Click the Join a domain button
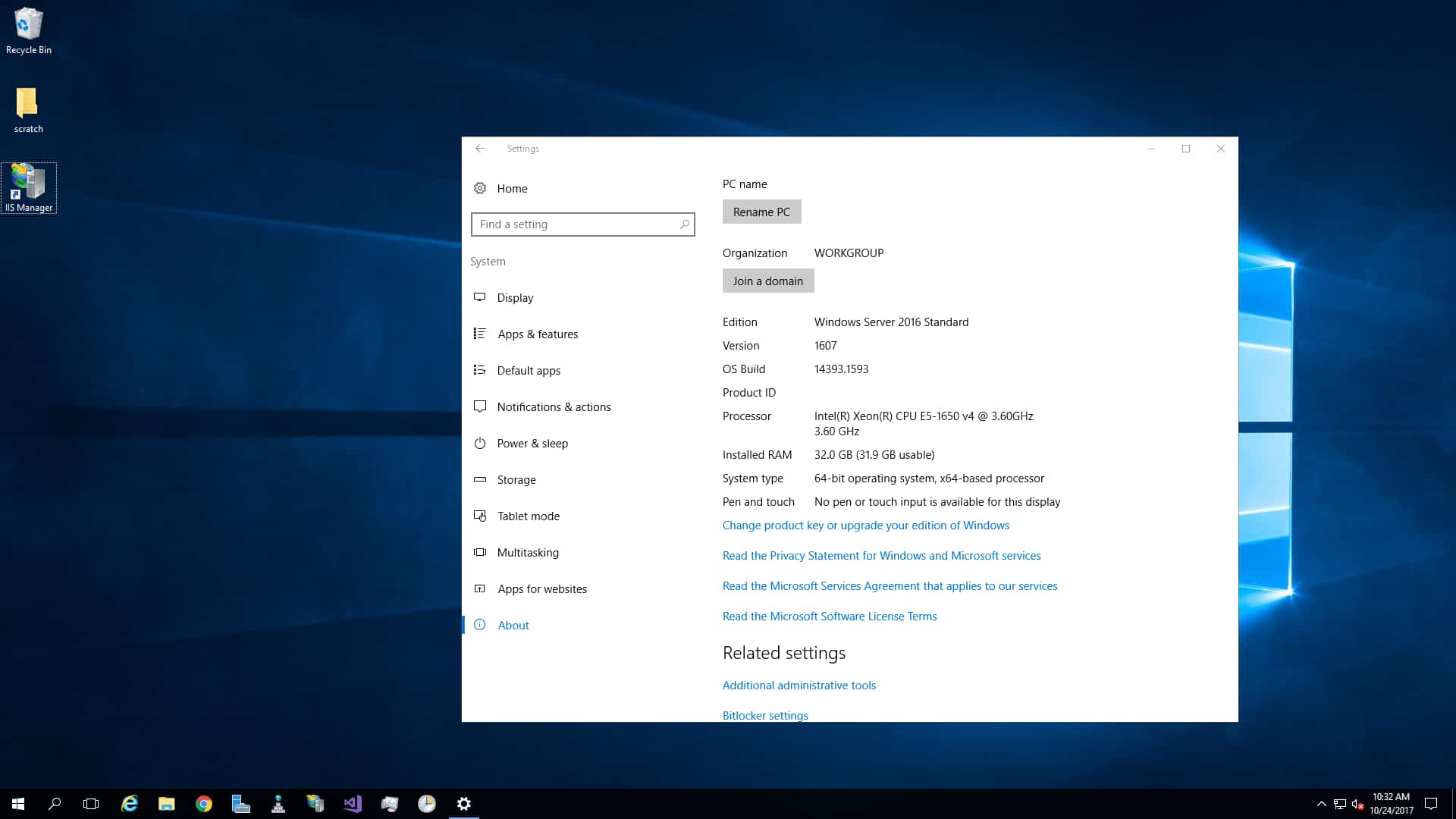Screen dimensions: 1456x819 point(767,281)
